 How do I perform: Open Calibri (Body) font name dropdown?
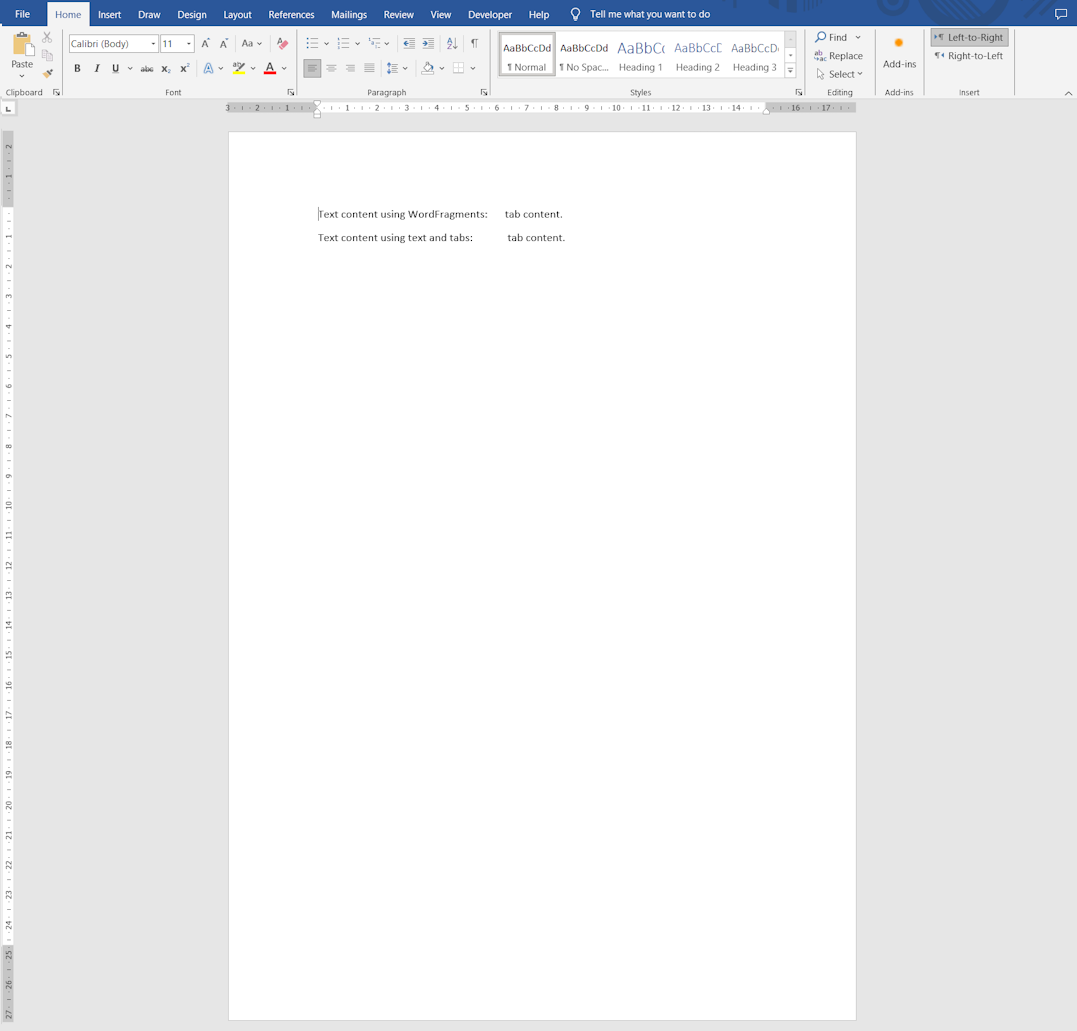[x=153, y=43]
